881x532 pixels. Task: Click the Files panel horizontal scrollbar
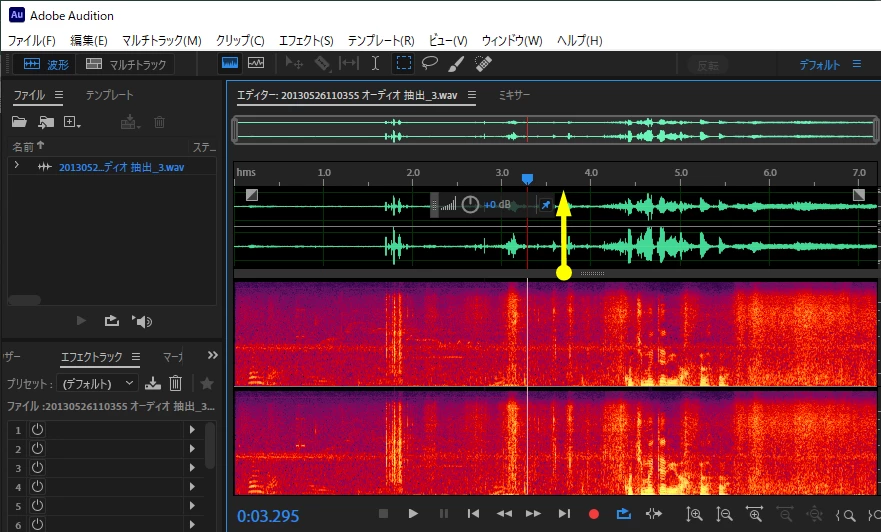click(24, 300)
